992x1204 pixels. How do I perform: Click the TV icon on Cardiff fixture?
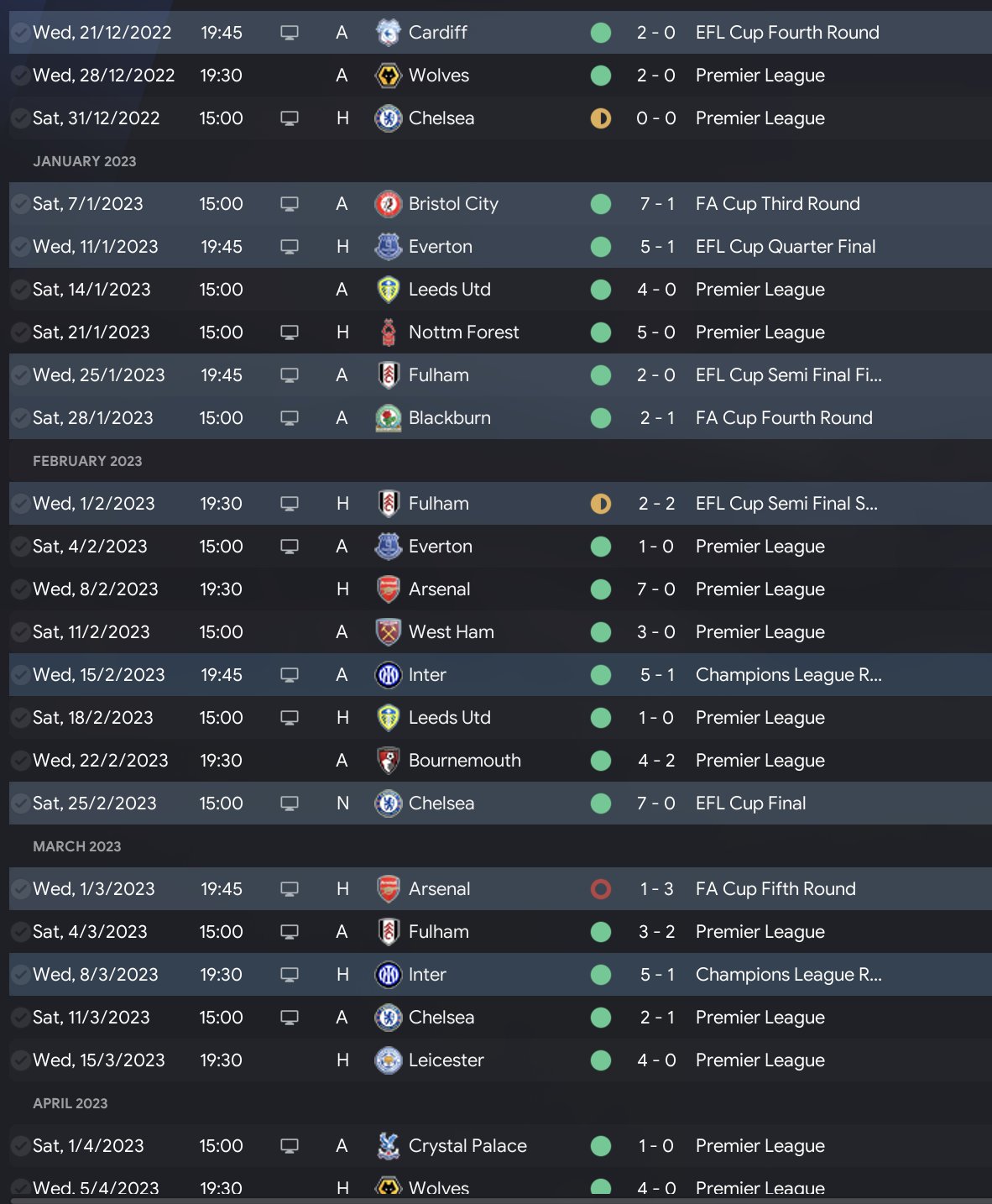click(290, 33)
